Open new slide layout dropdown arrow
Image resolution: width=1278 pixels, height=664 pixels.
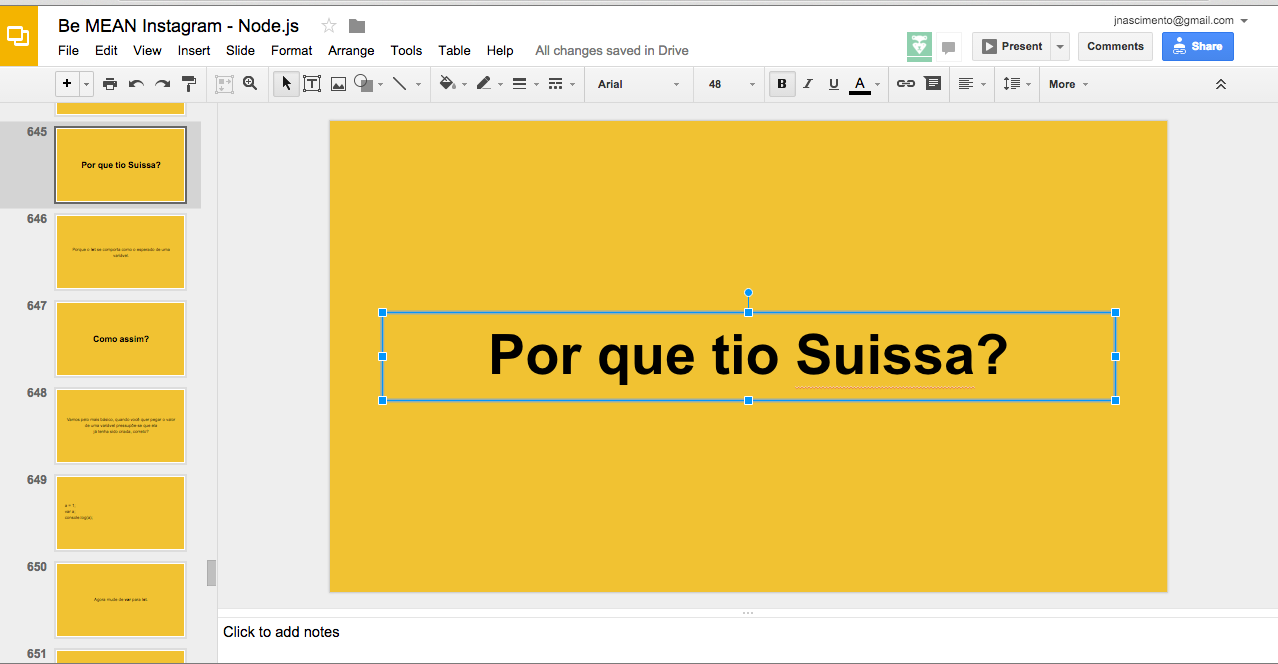click(x=87, y=84)
